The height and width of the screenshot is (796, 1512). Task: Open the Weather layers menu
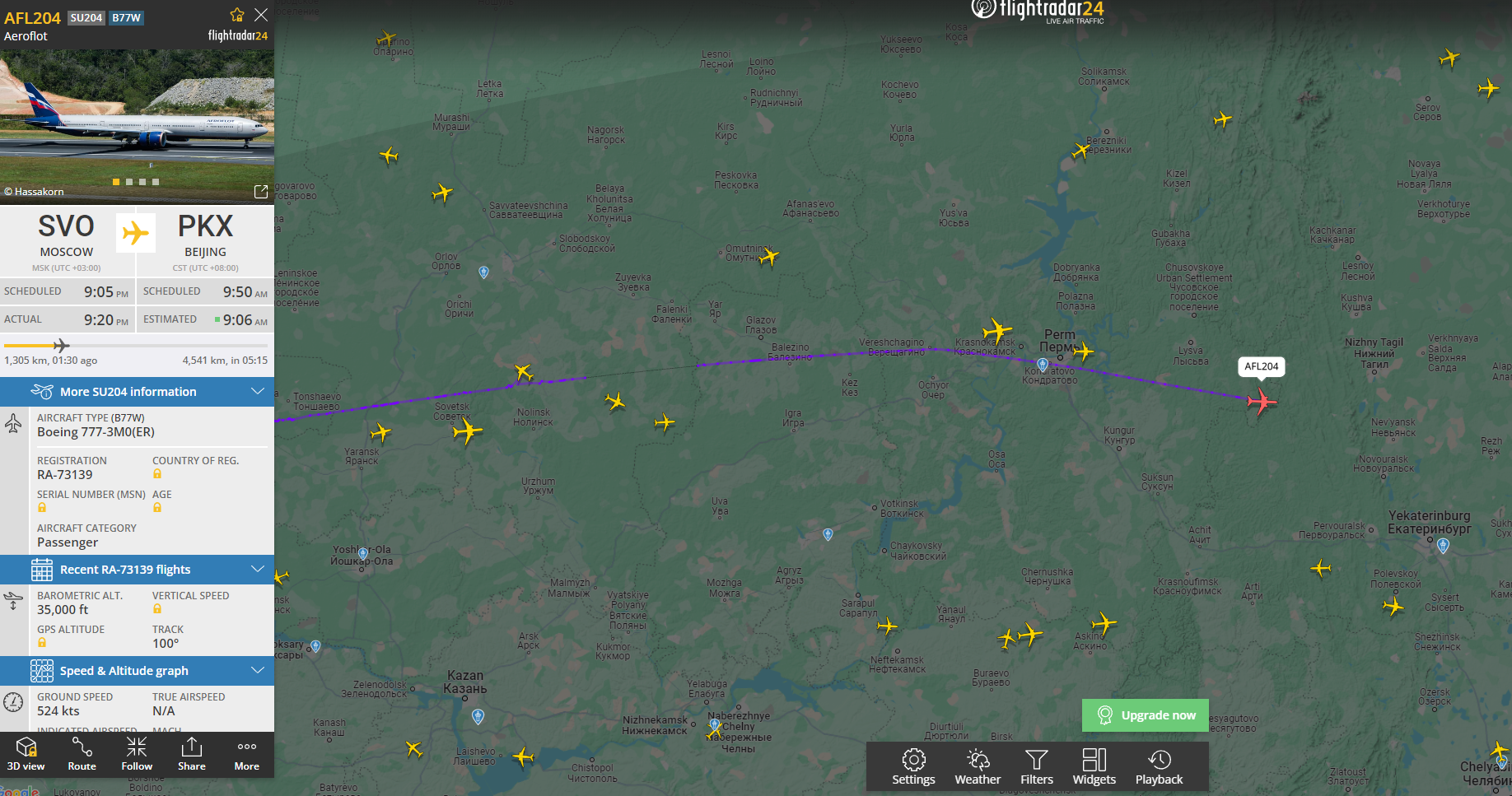(x=978, y=766)
